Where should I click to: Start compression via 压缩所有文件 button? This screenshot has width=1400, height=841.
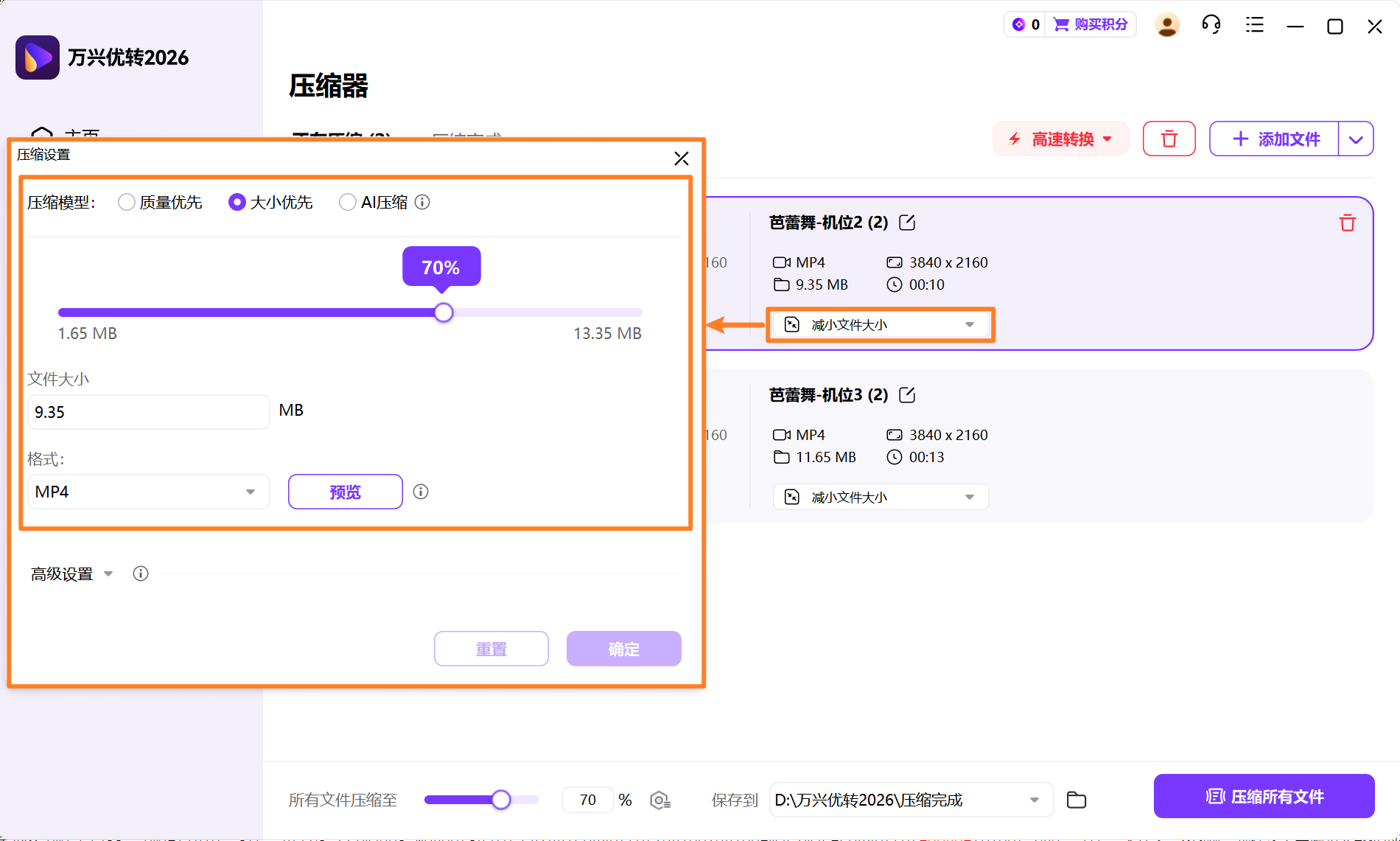1263,797
